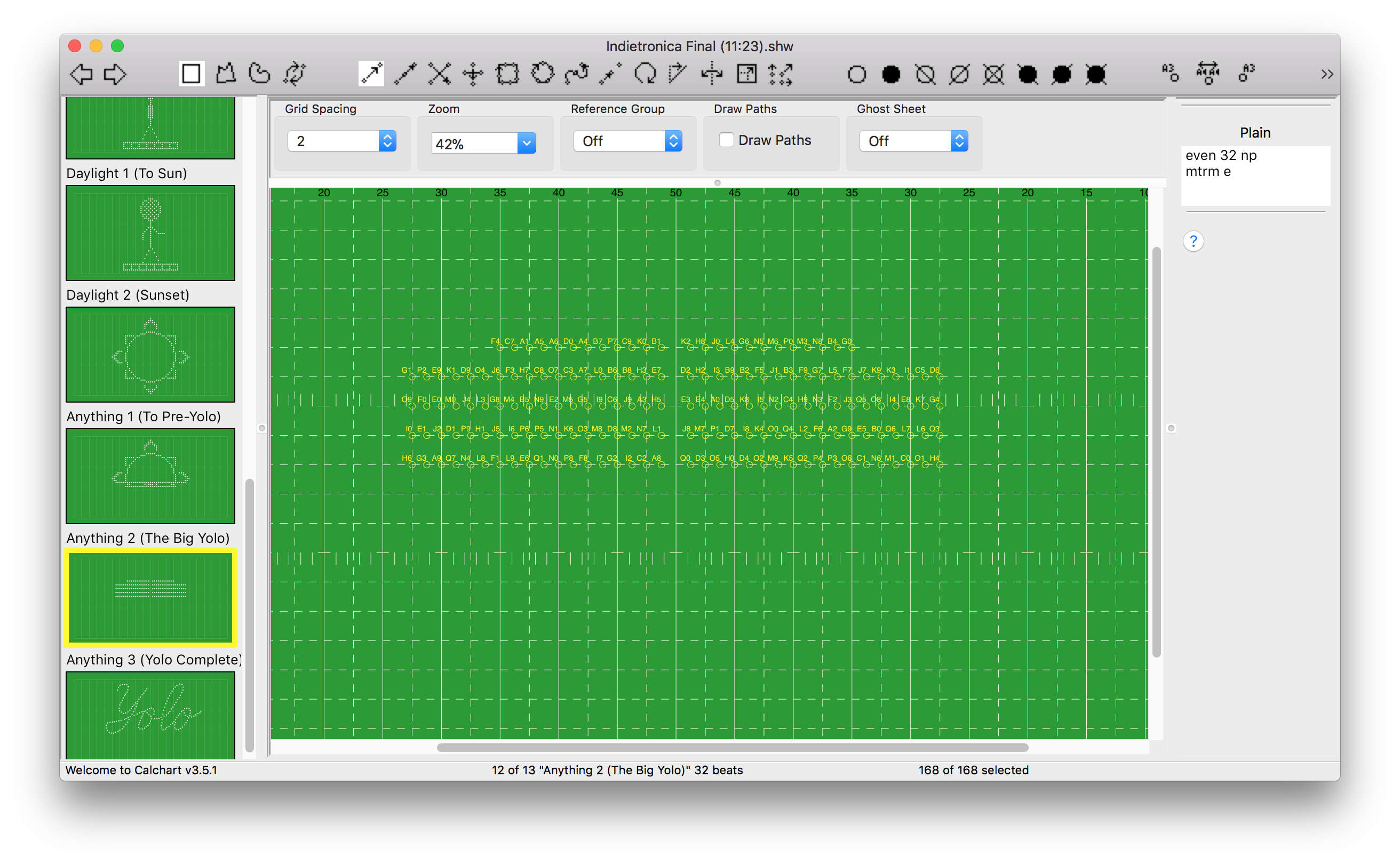This screenshot has width=1400, height=866.
Task: Click the undo arrow
Action: tap(81, 74)
